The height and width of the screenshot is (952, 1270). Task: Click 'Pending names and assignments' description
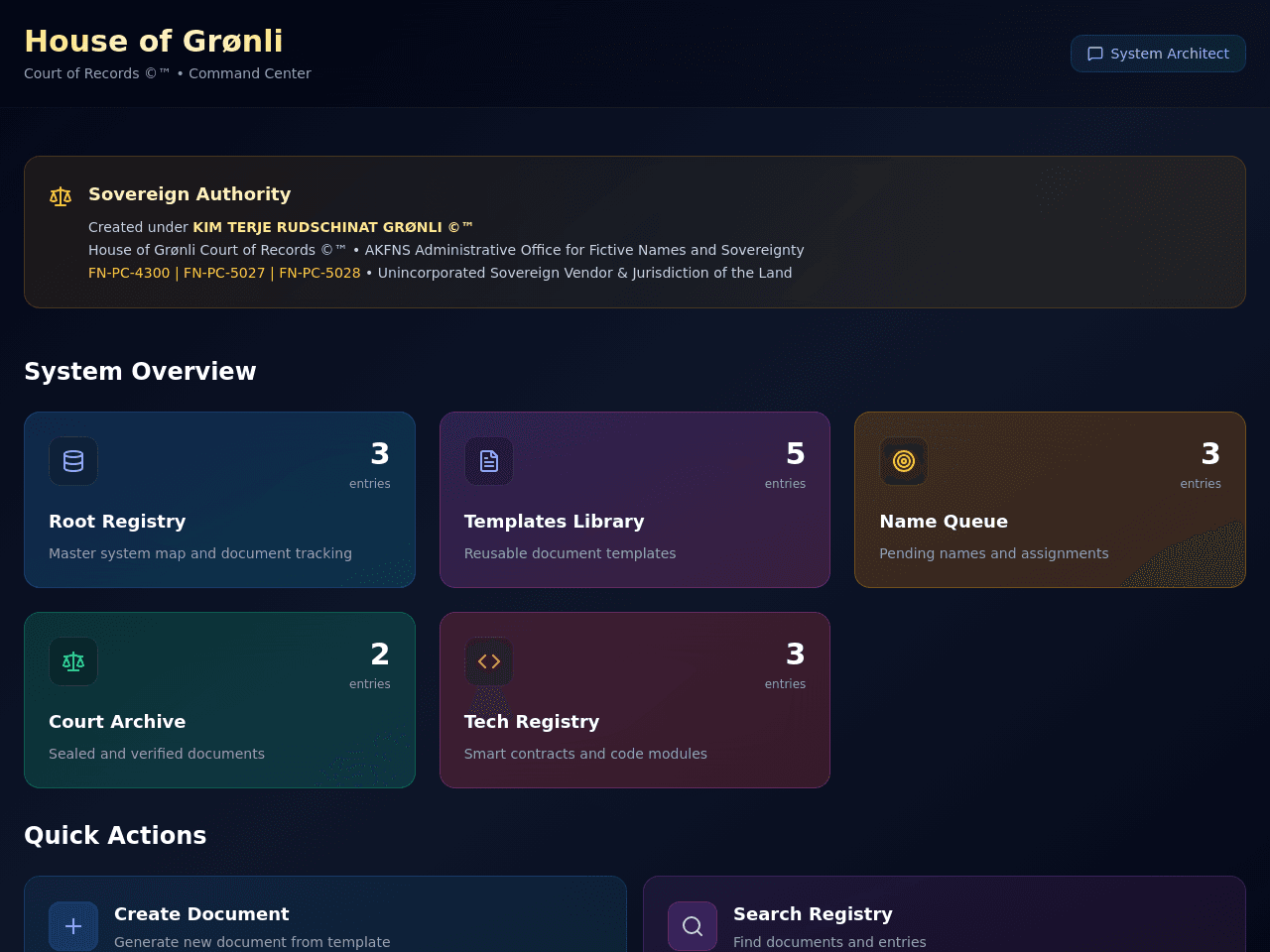click(x=994, y=553)
